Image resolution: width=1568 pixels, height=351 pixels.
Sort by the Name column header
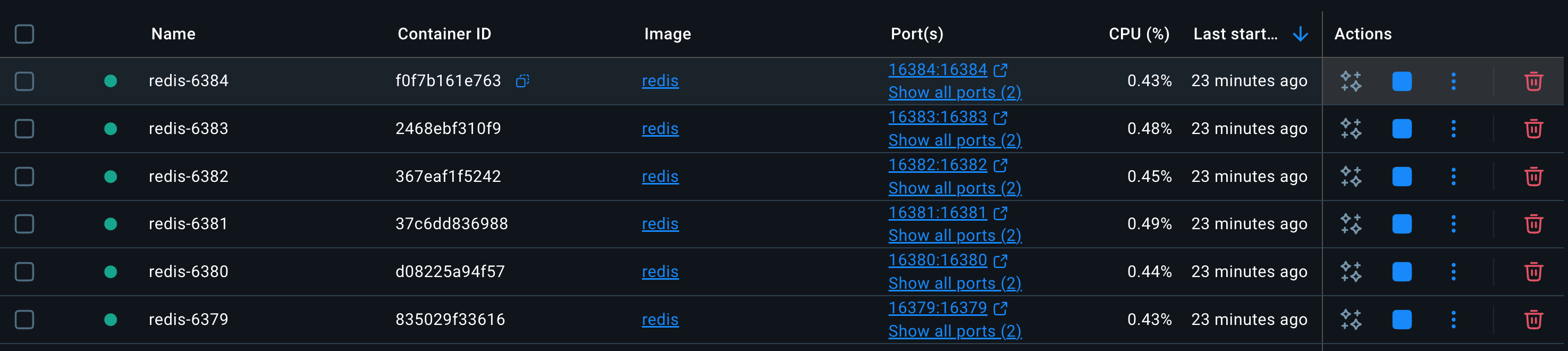tap(173, 34)
